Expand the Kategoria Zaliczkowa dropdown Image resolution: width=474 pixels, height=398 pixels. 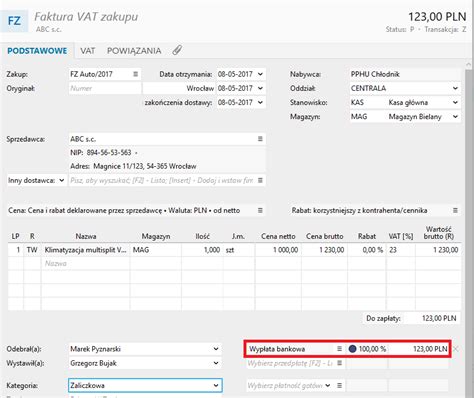(x=216, y=385)
